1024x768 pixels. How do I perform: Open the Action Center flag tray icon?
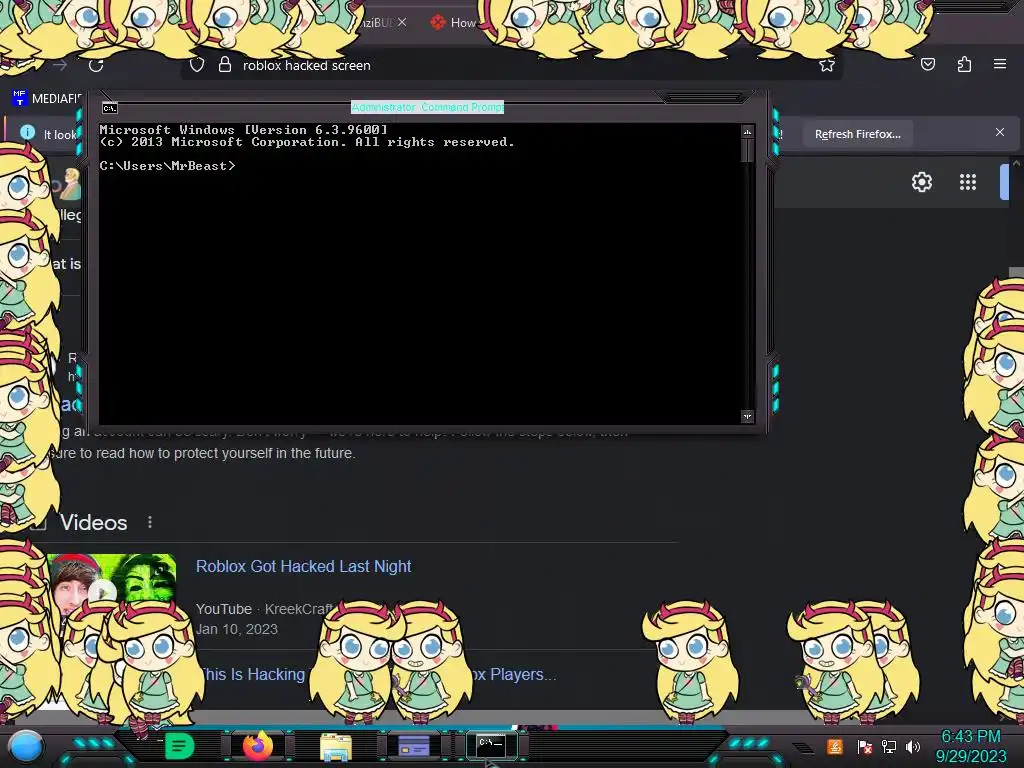(864, 746)
